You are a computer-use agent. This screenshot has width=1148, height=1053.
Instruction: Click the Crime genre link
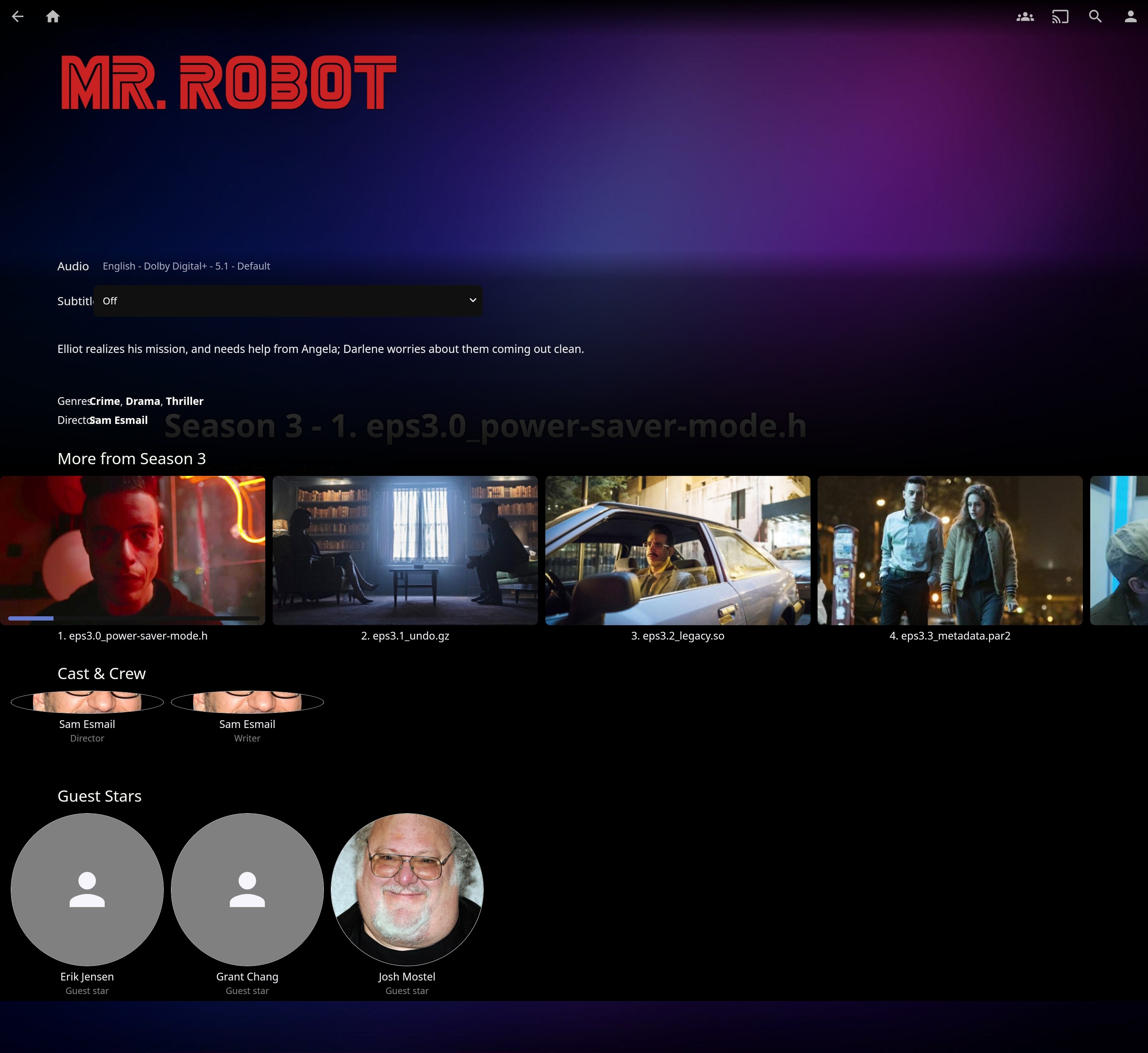105,401
